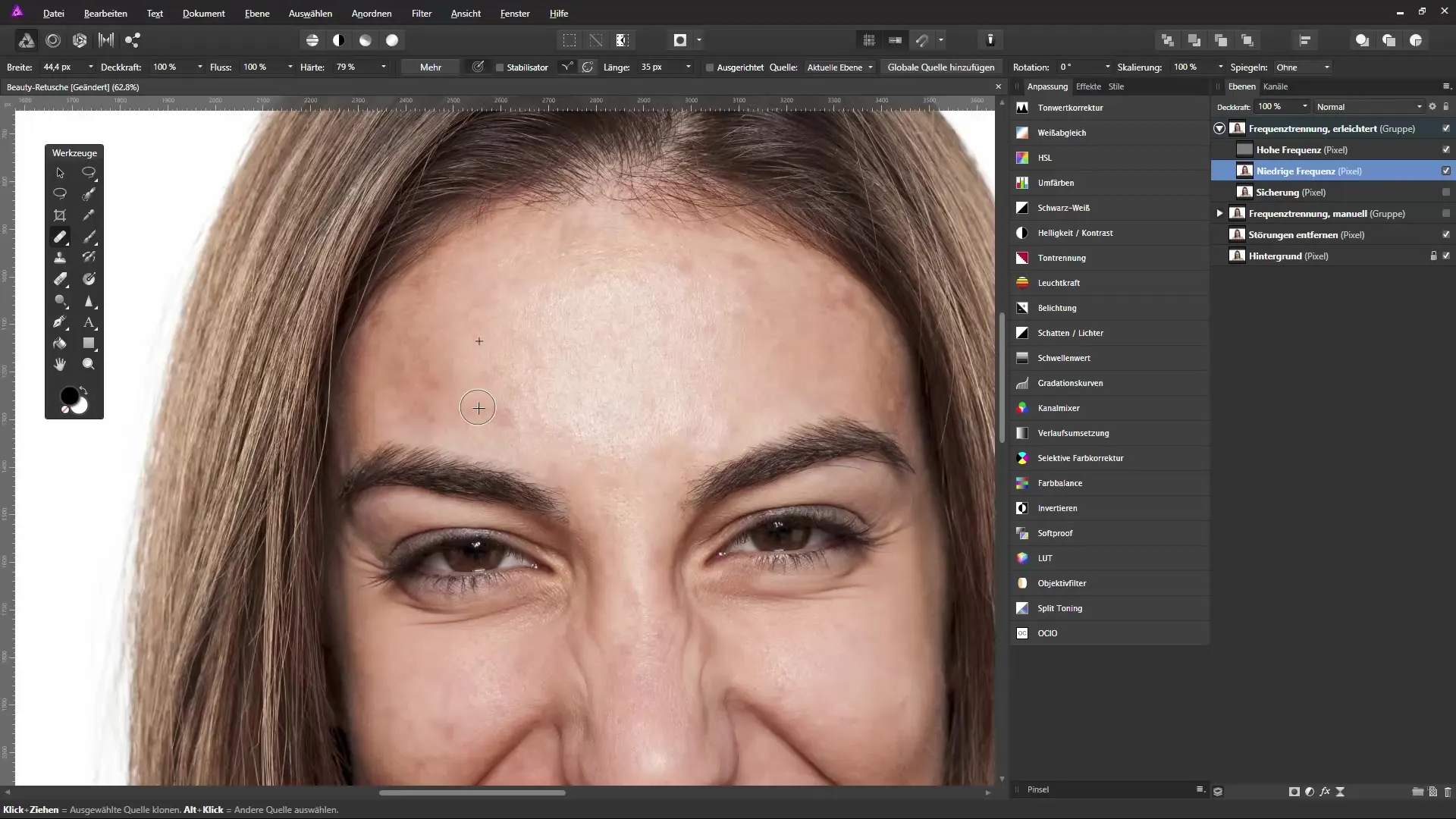This screenshot has width=1456, height=819.
Task: Switch to Develop Persona icon
Action: [x=80, y=40]
